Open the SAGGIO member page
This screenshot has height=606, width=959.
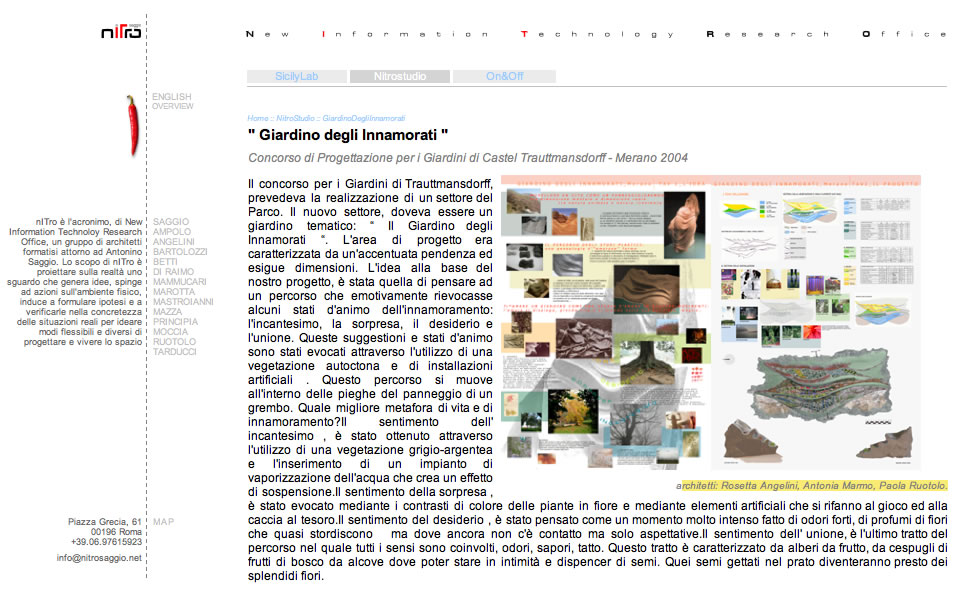(x=171, y=222)
